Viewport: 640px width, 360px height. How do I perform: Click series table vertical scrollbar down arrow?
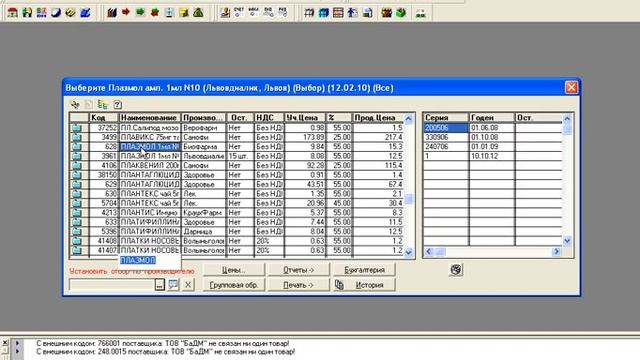567,241
